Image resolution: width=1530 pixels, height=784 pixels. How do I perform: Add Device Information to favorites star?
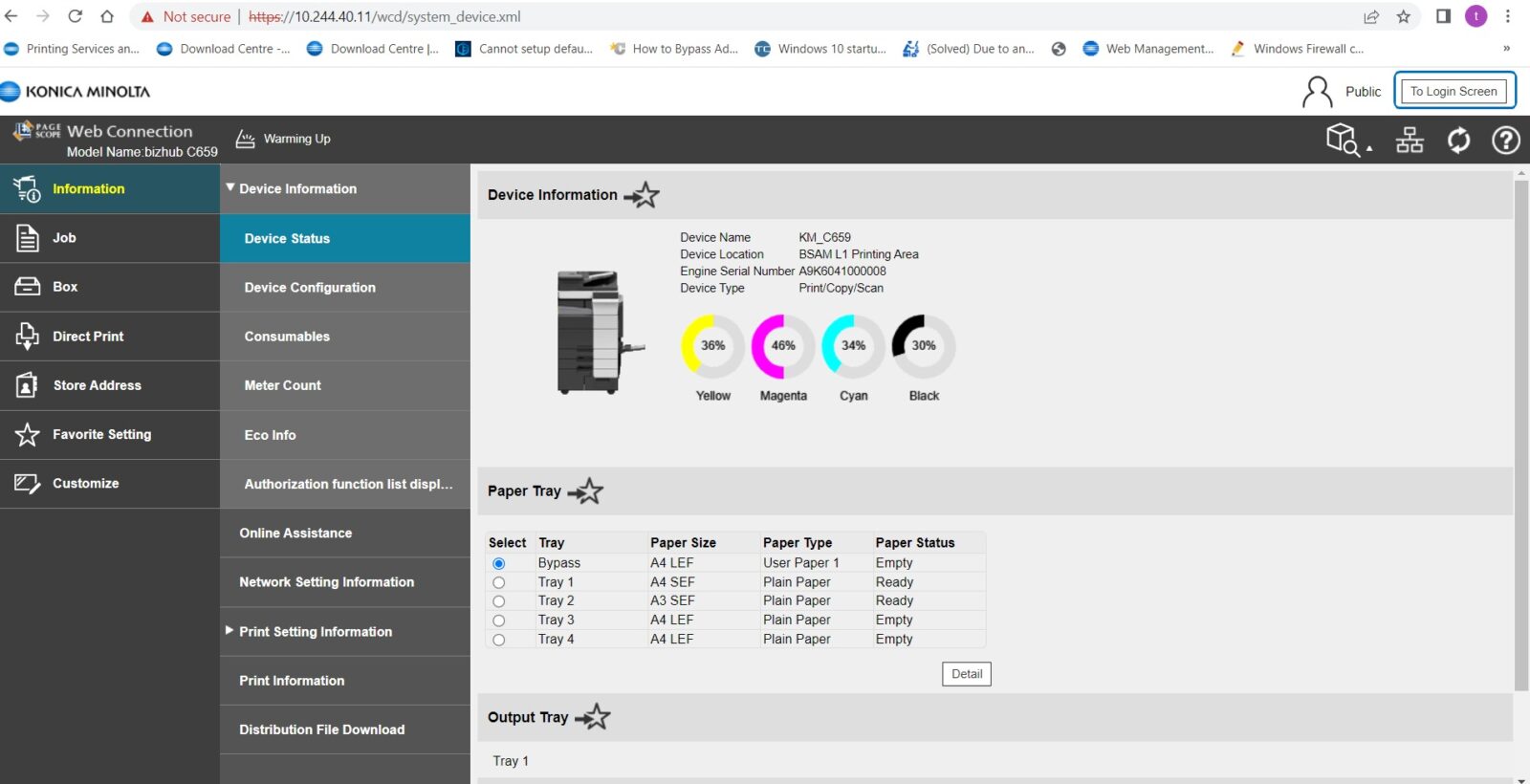click(644, 195)
